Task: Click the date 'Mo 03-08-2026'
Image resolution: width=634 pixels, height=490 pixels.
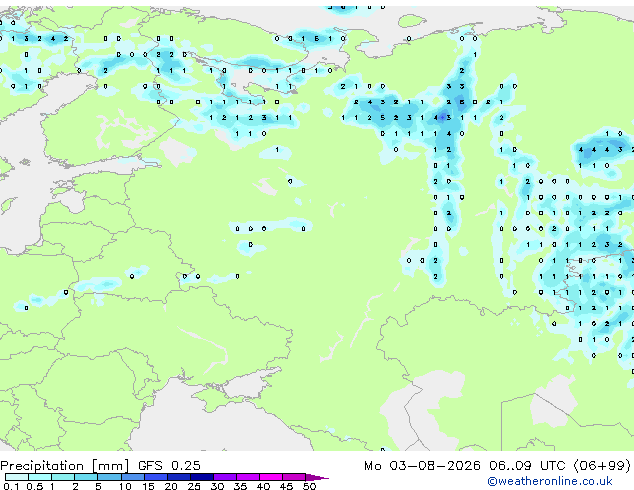Action: [422, 466]
